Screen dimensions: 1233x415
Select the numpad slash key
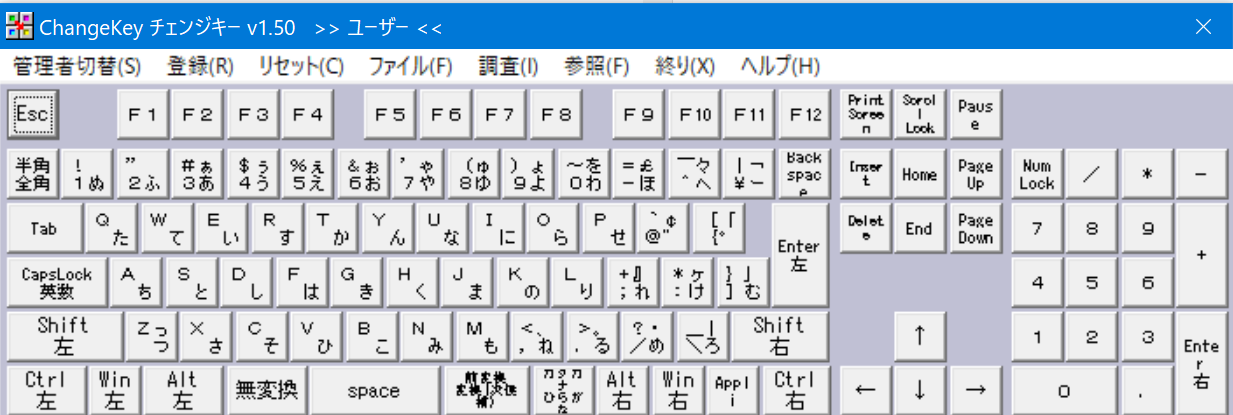[x=1092, y=174]
